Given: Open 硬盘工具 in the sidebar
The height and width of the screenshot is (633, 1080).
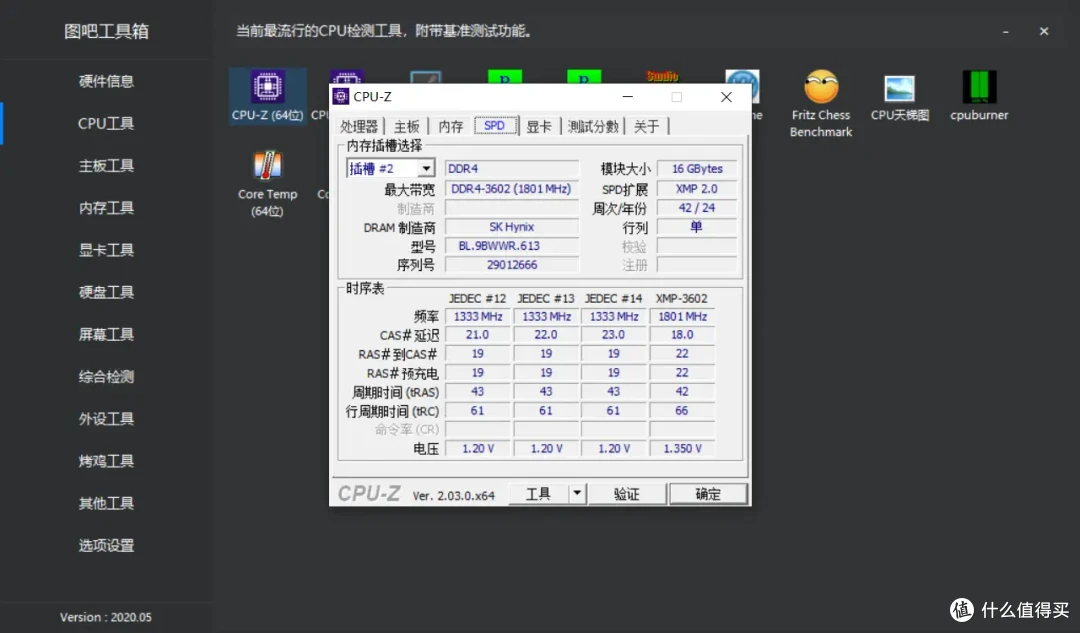Looking at the screenshot, I should (106, 292).
